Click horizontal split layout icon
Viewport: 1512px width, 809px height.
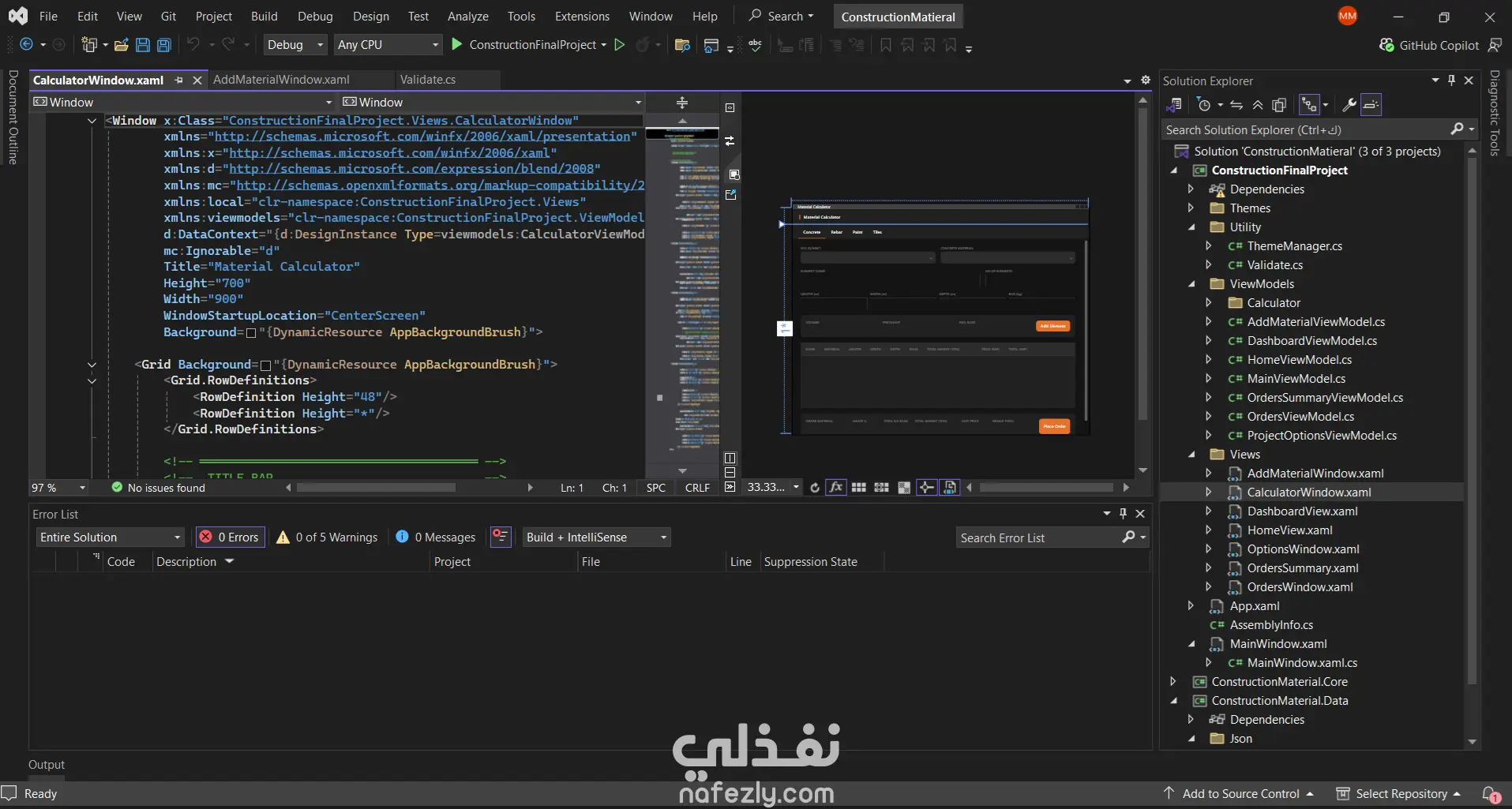pos(730,473)
